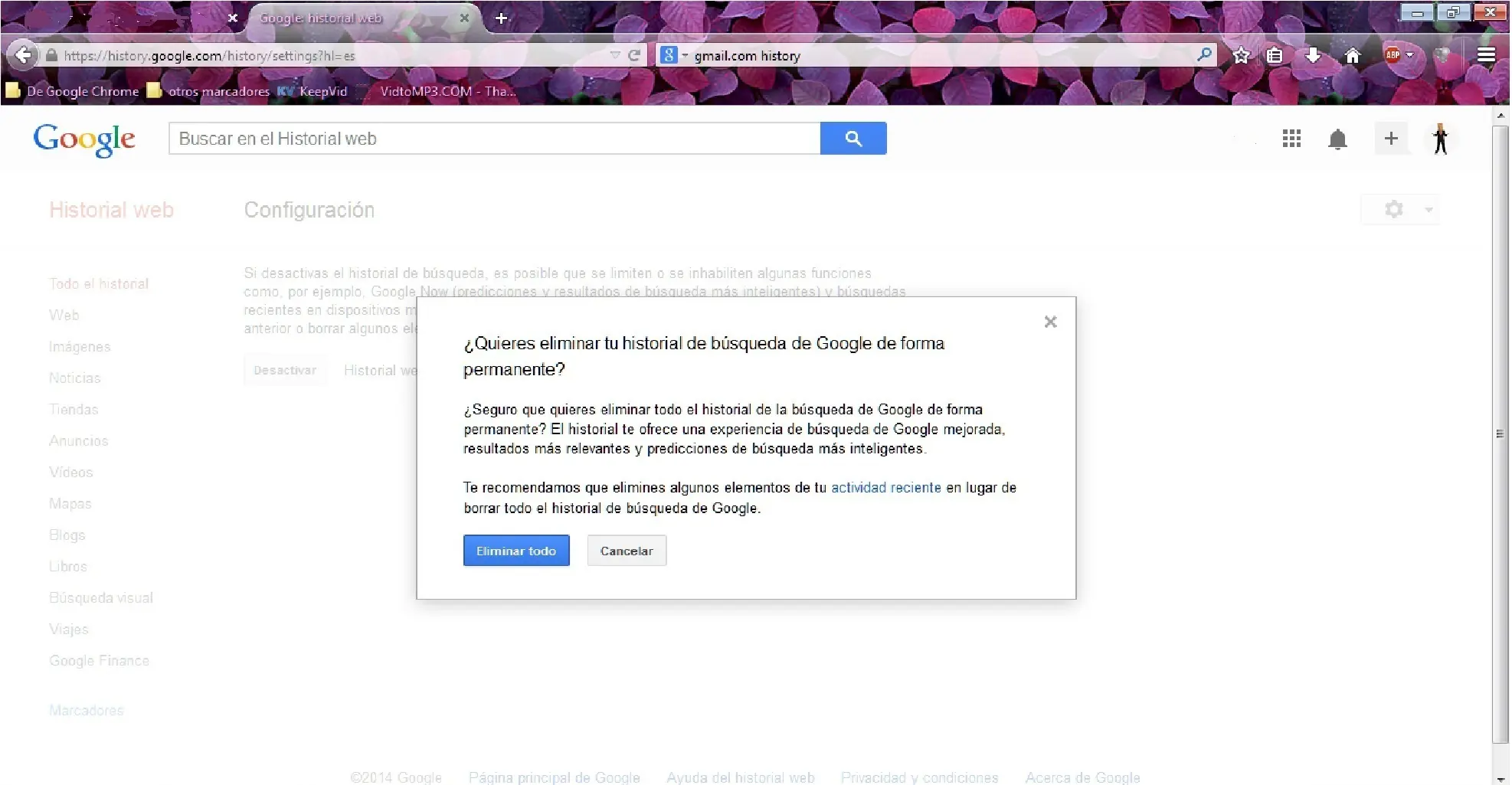
Task: Open a new tab with the plus button
Action: click(x=502, y=18)
